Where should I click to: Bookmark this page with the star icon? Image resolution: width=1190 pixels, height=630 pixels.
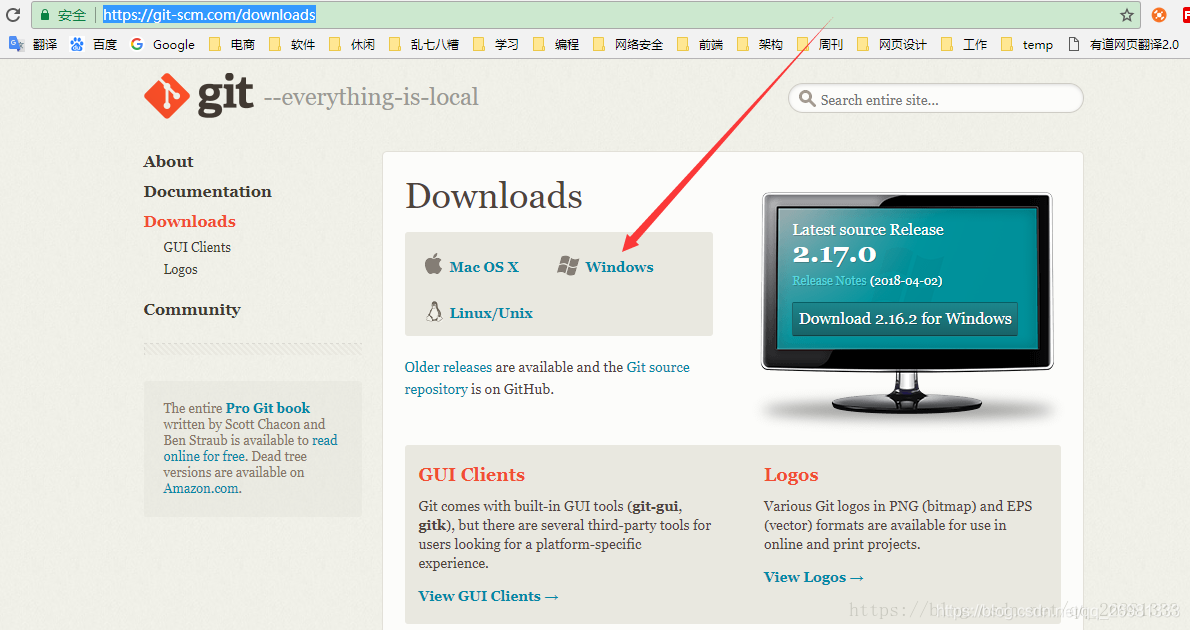click(1127, 14)
